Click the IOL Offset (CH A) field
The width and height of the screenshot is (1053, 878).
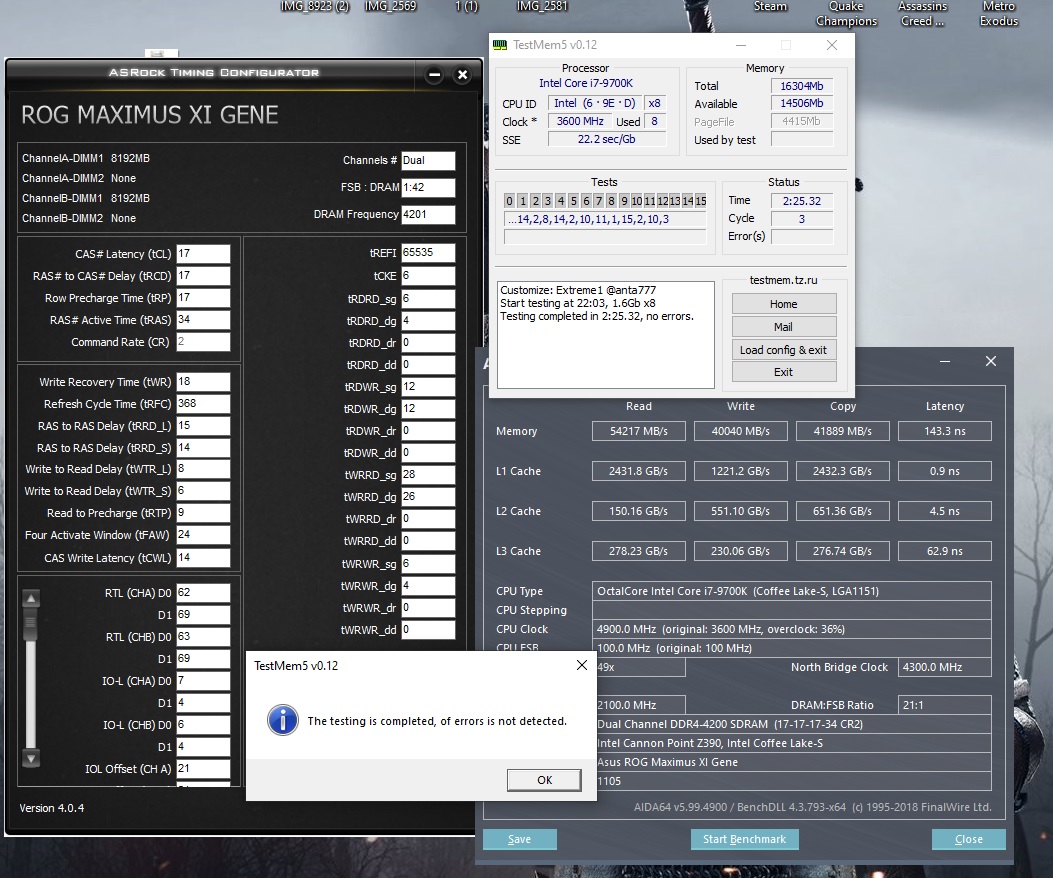[x=203, y=769]
